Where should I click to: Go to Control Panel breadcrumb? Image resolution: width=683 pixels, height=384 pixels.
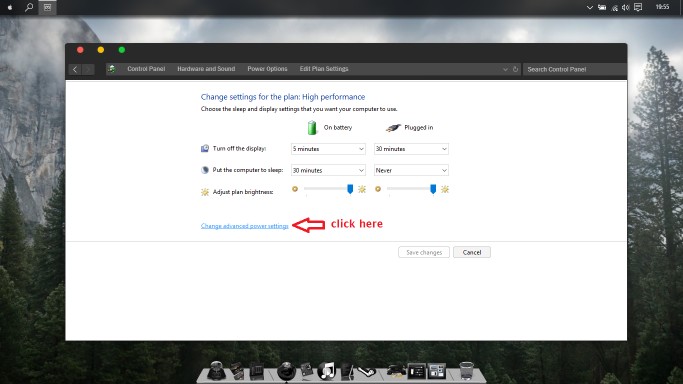pos(146,69)
